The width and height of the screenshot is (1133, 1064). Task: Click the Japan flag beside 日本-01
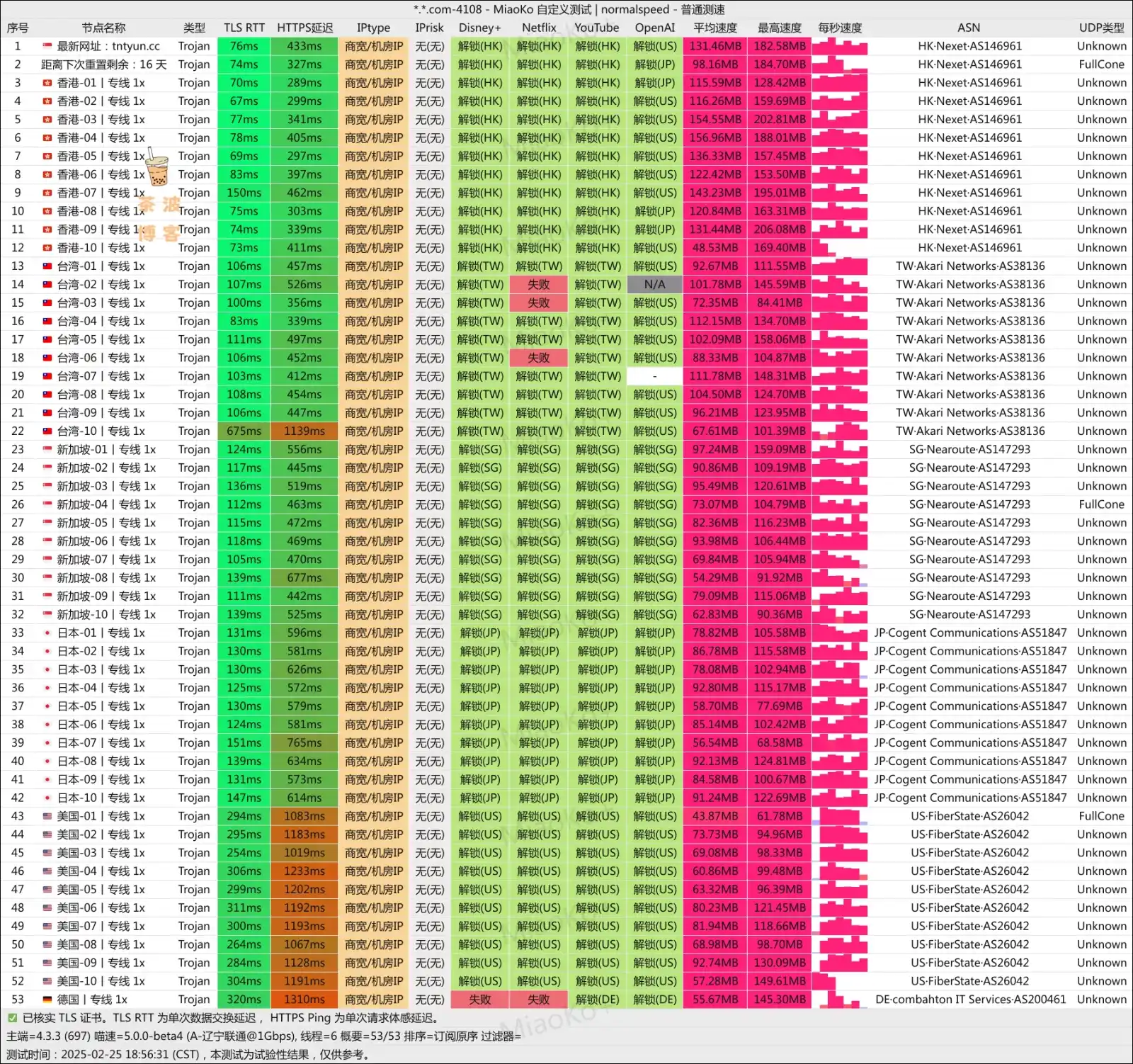47,633
